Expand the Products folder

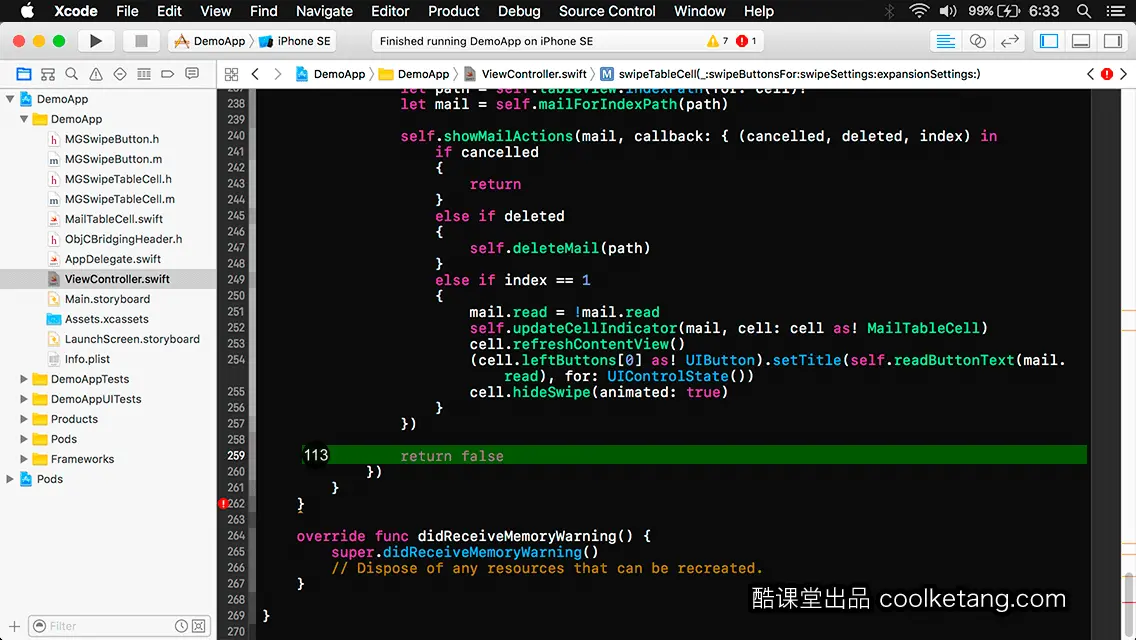(x=24, y=419)
